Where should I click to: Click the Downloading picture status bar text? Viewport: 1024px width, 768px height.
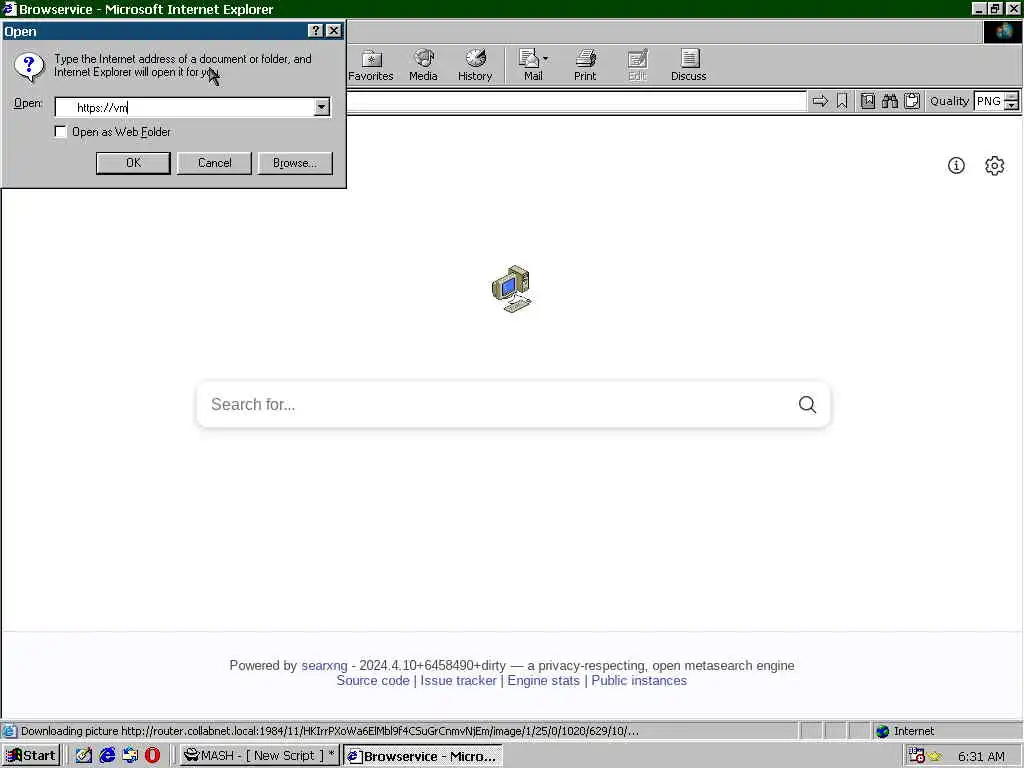pyautogui.click(x=330, y=731)
